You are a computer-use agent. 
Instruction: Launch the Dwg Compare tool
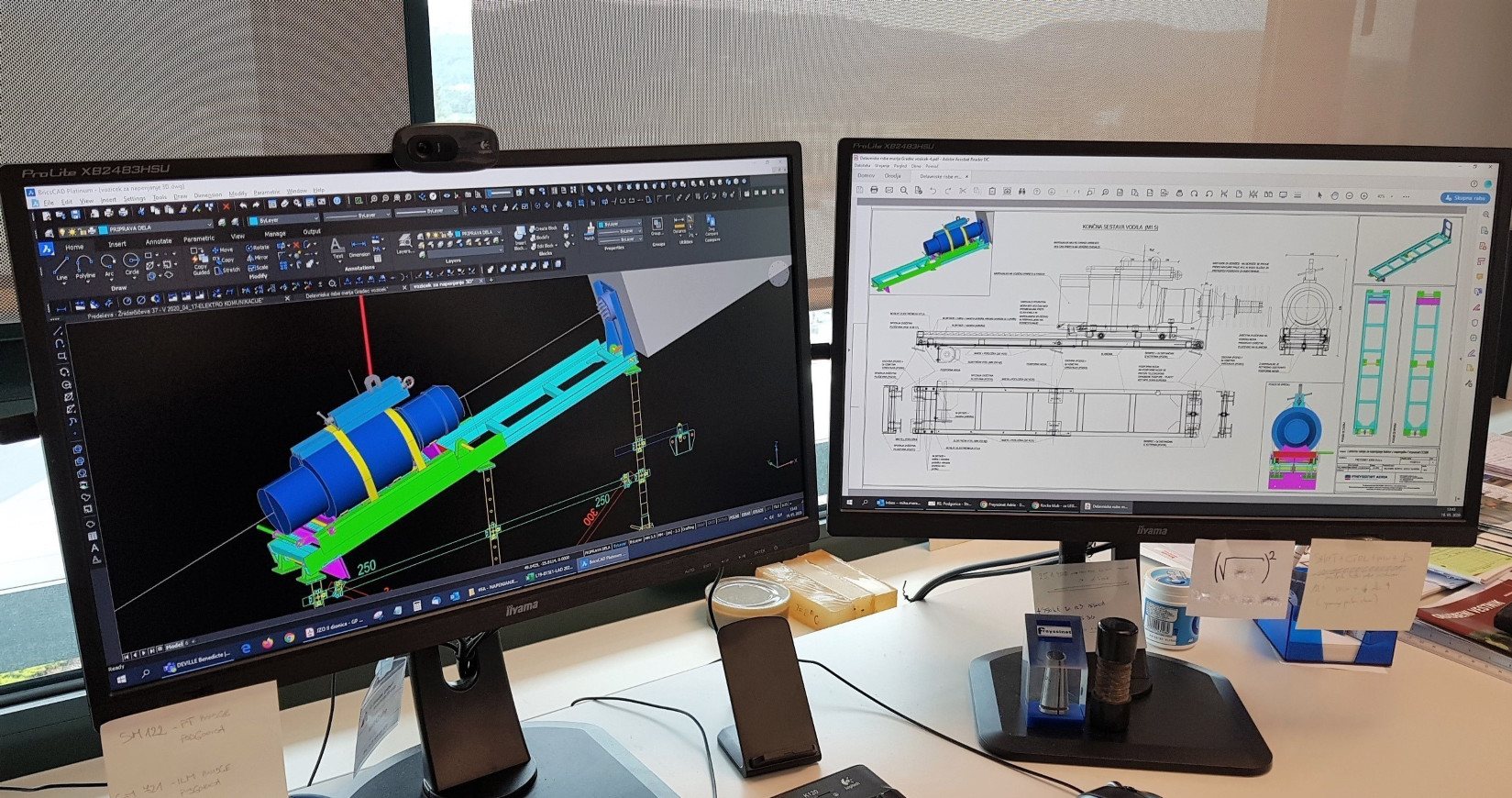(x=712, y=227)
